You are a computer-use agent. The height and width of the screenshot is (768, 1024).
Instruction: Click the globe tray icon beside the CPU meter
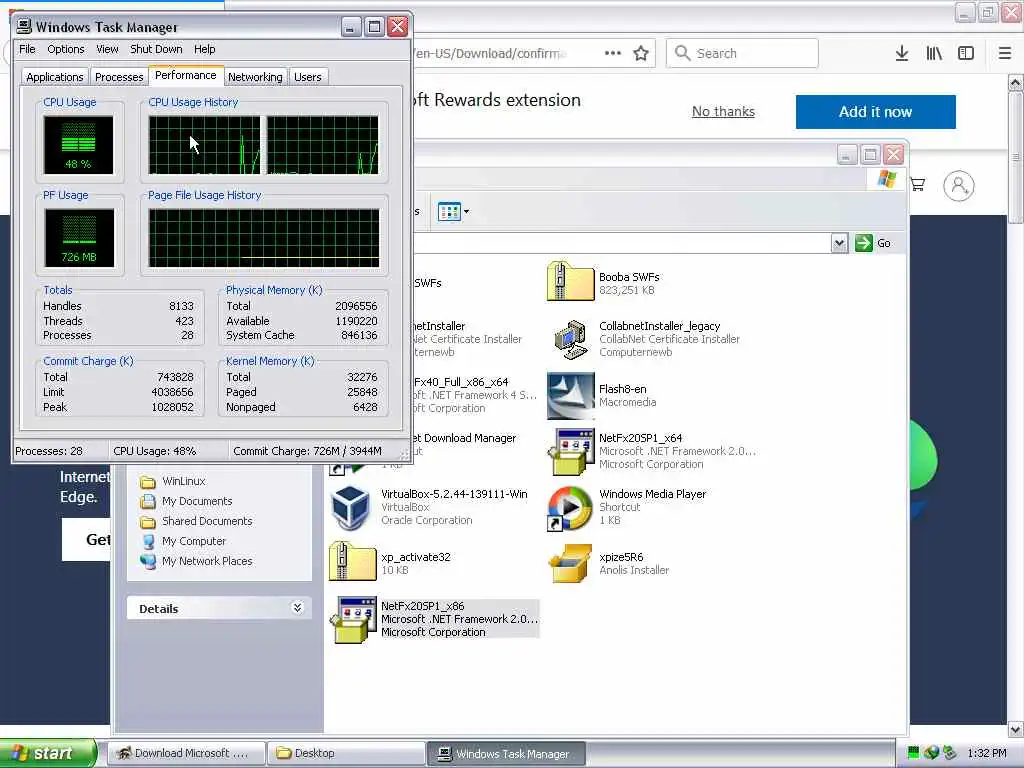[x=931, y=753]
